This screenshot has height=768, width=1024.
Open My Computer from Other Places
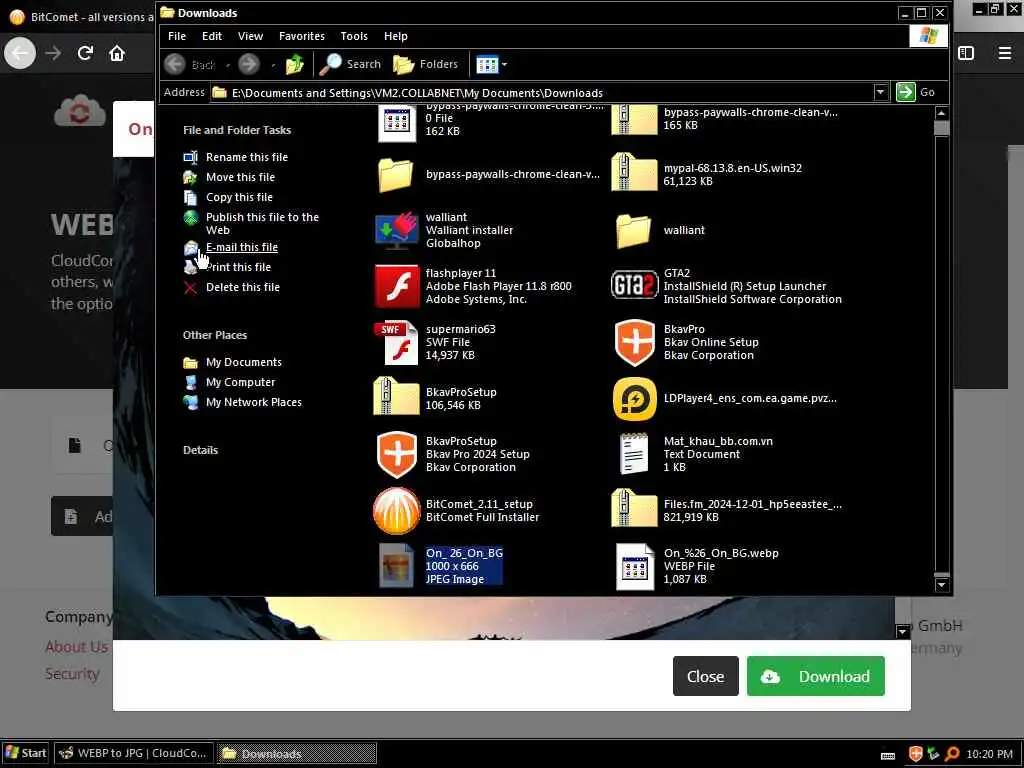[240, 382]
